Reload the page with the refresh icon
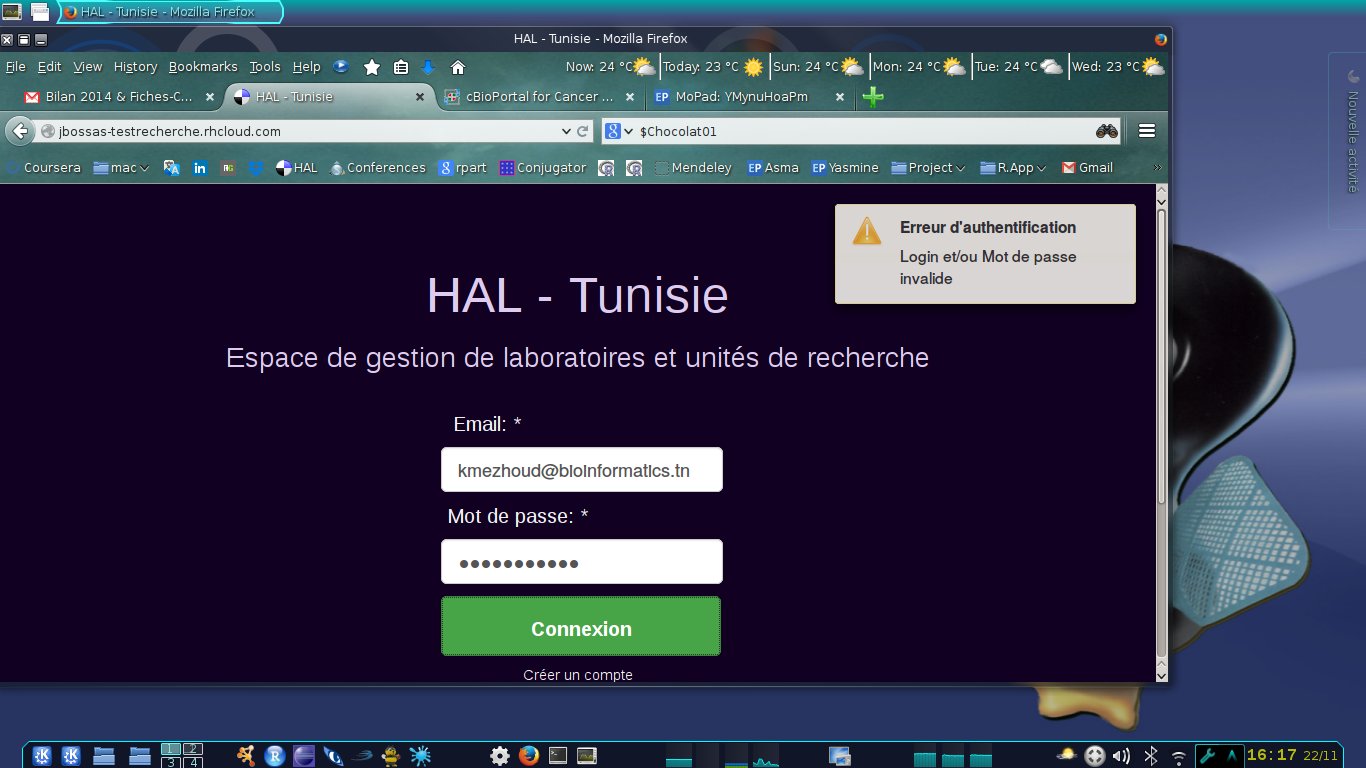Image resolution: width=1366 pixels, height=768 pixels. click(583, 131)
